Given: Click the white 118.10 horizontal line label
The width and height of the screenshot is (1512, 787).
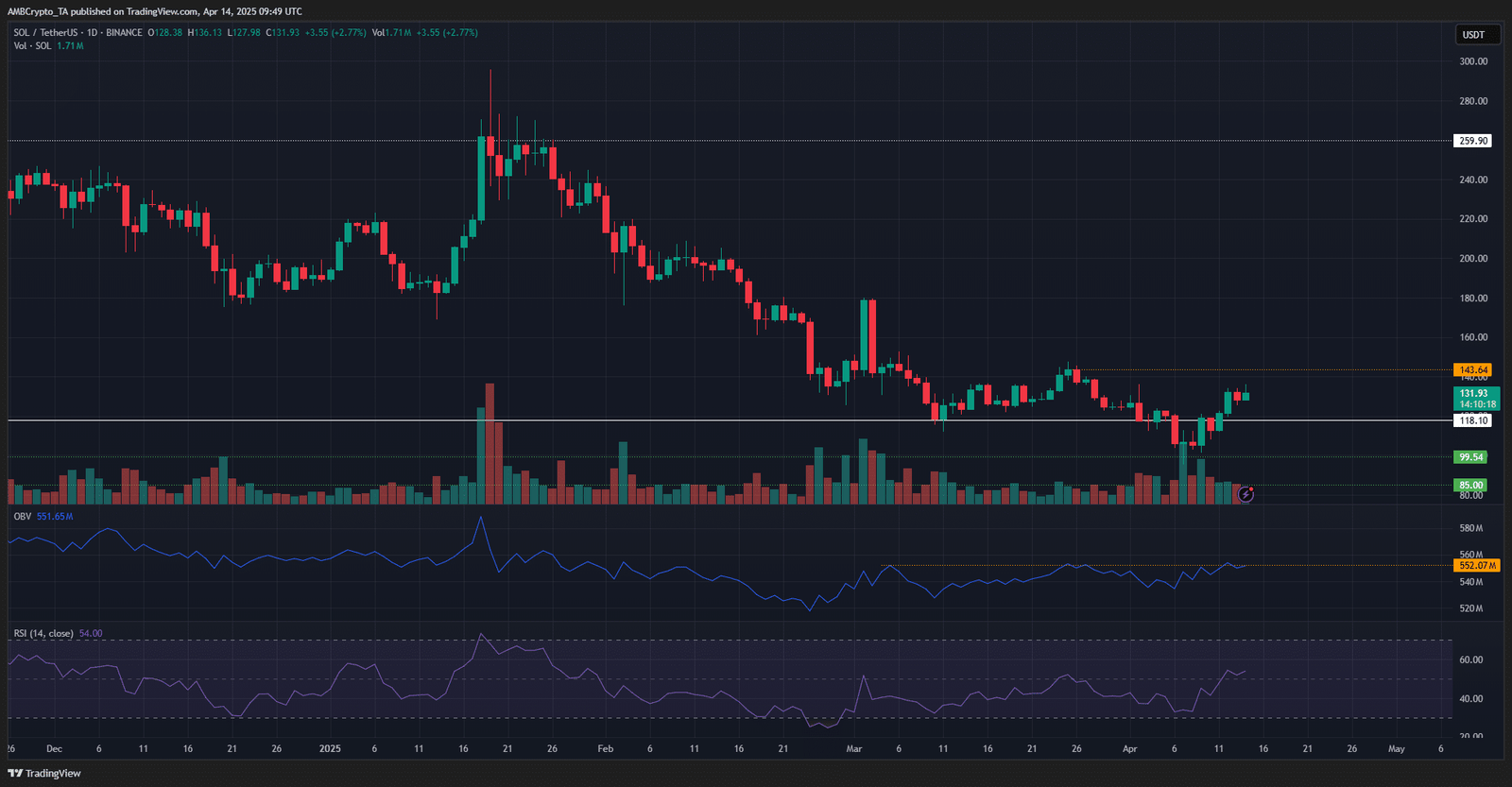Looking at the screenshot, I should (x=1472, y=420).
